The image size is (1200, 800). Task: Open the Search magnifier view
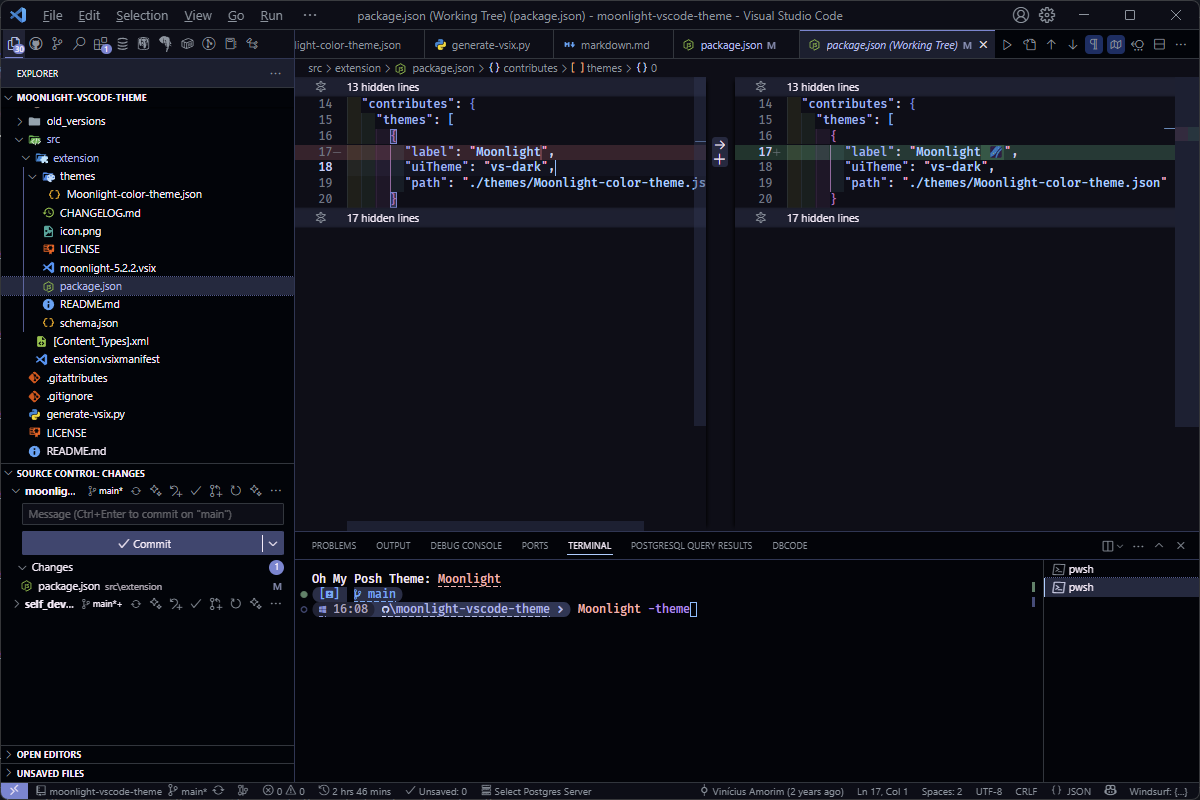click(79, 44)
